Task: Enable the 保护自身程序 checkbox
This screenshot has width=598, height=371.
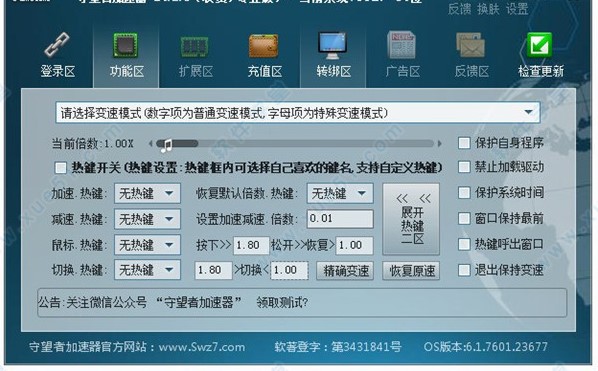Action: tap(464, 143)
